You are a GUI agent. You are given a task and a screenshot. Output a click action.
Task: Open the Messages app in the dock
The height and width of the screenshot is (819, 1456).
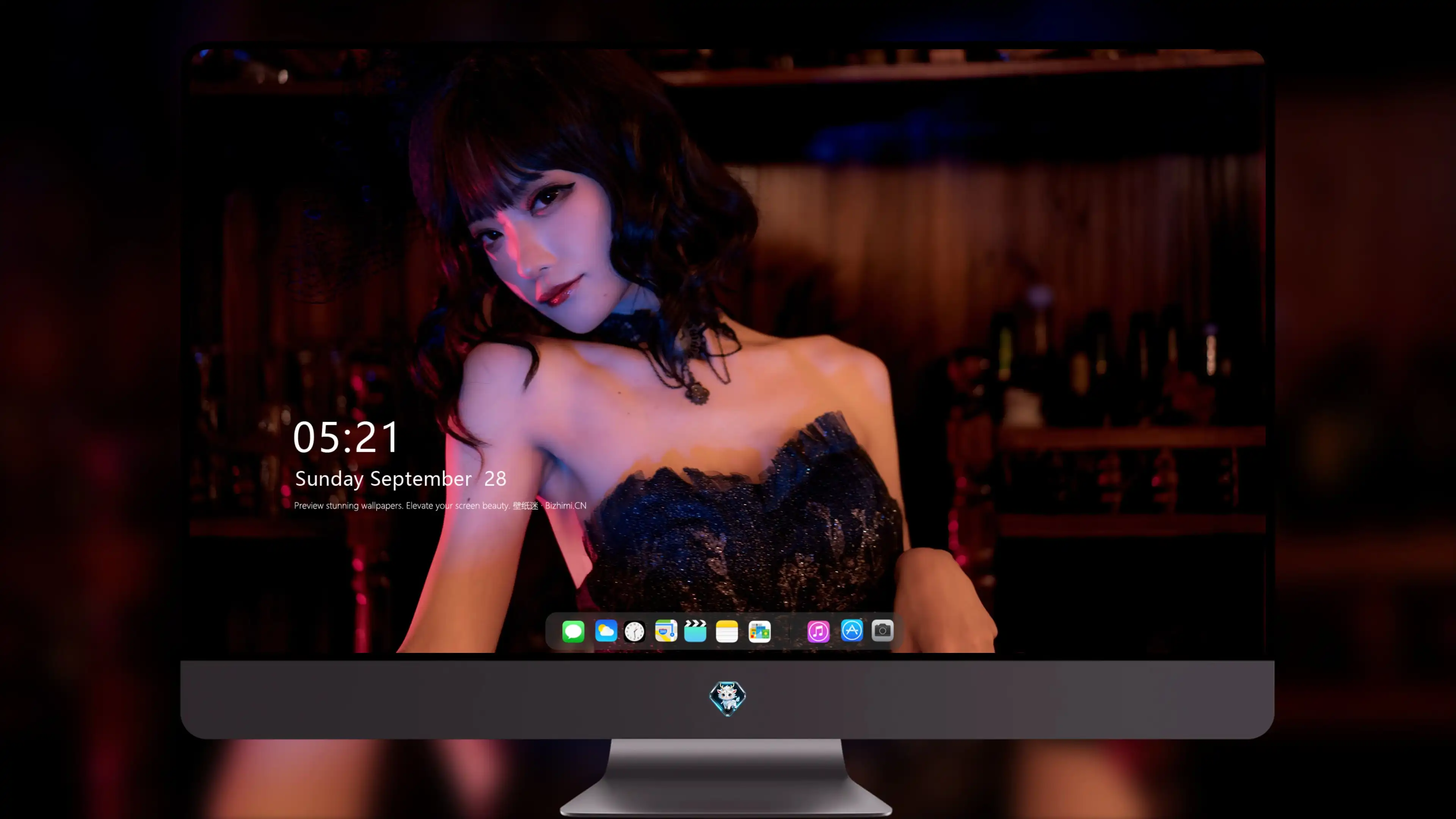pyautogui.click(x=573, y=631)
